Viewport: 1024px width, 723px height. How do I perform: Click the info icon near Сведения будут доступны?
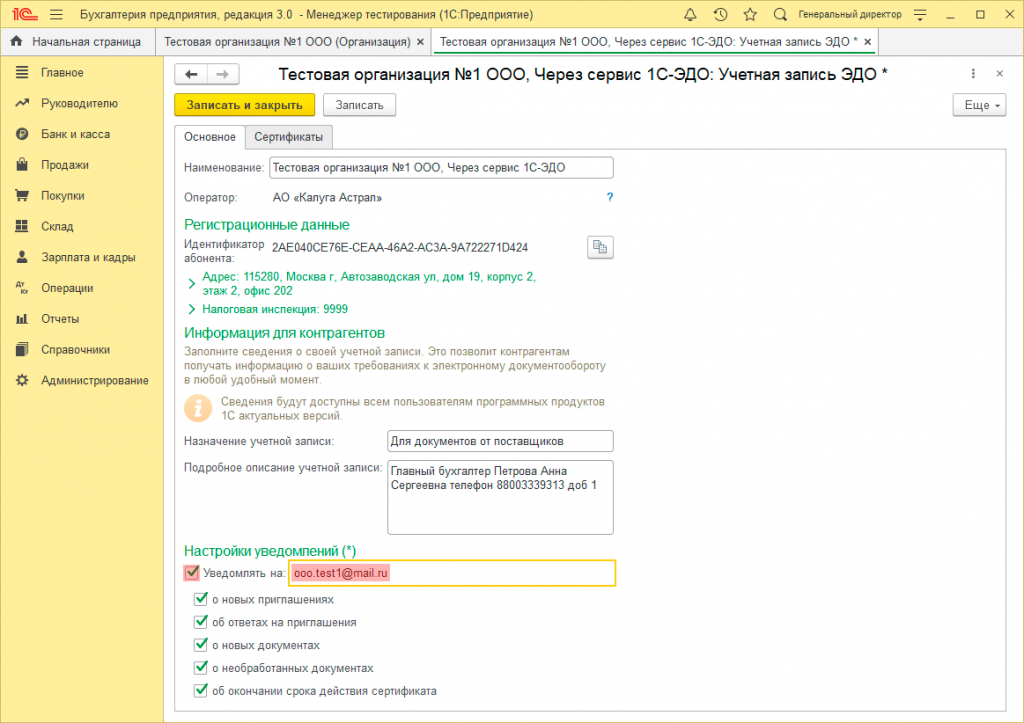point(198,408)
